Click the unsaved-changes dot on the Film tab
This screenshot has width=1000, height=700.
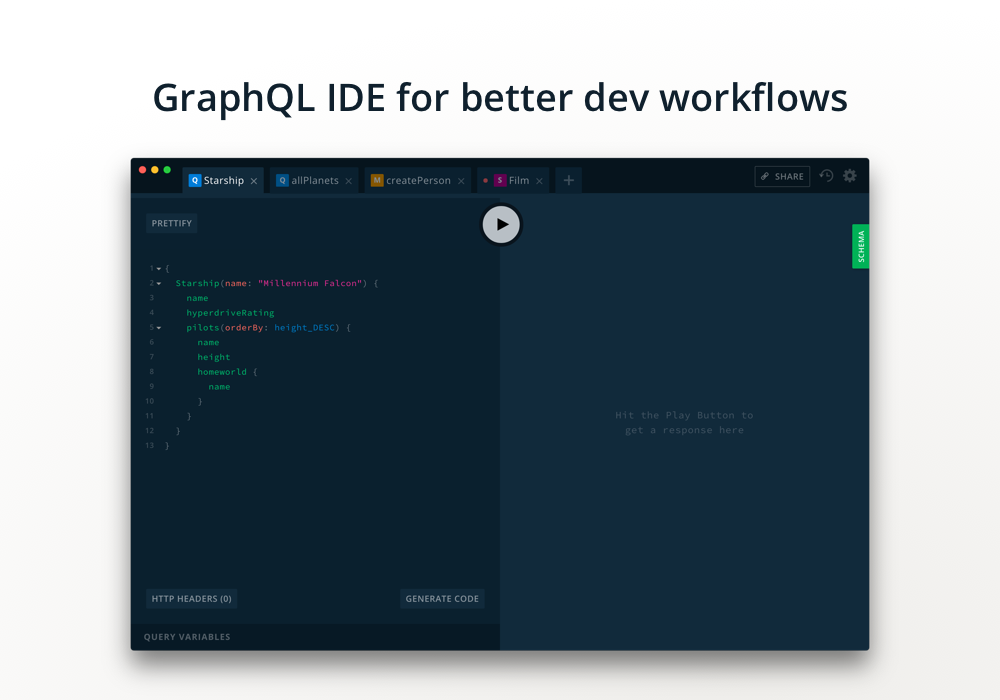pyautogui.click(x=485, y=180)
